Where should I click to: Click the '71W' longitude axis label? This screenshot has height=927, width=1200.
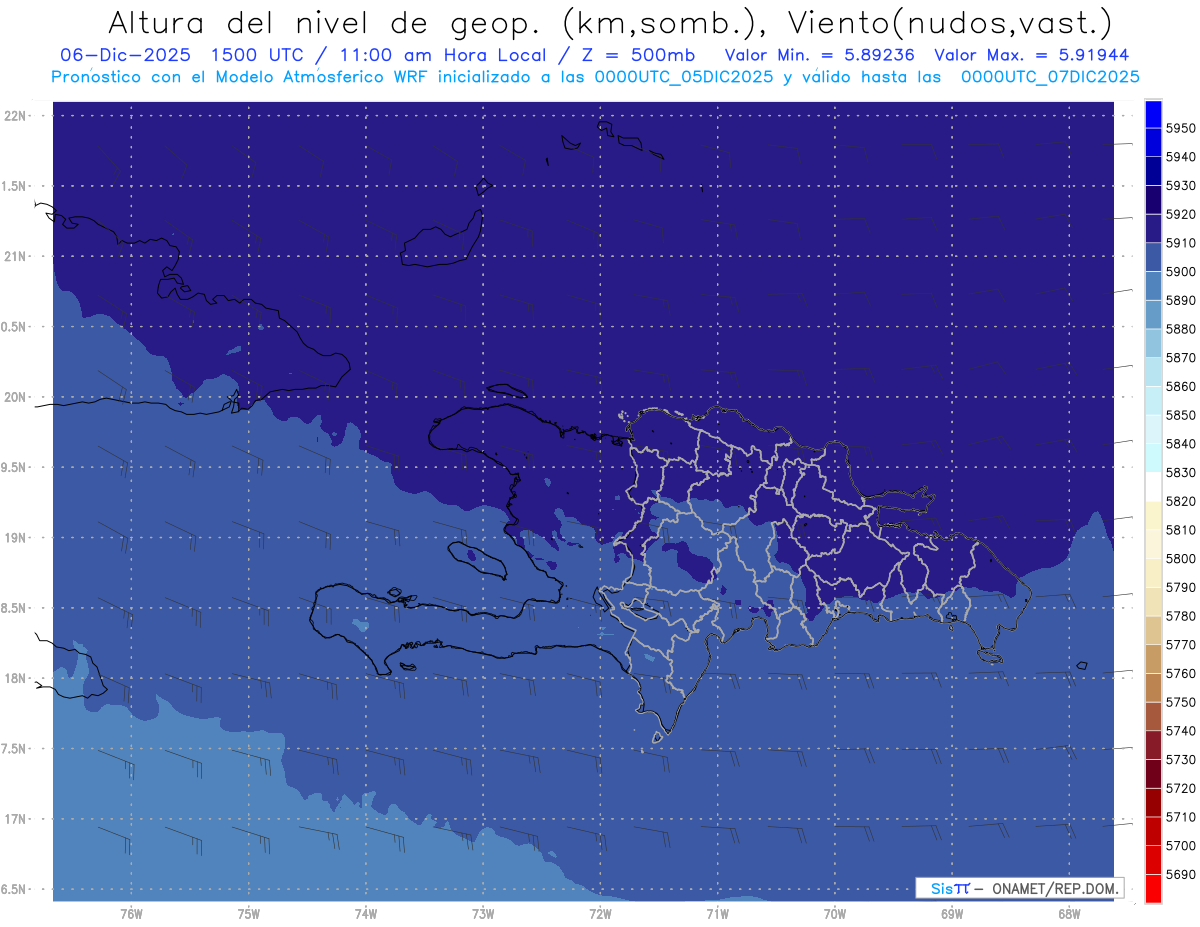tap(717, 914)
